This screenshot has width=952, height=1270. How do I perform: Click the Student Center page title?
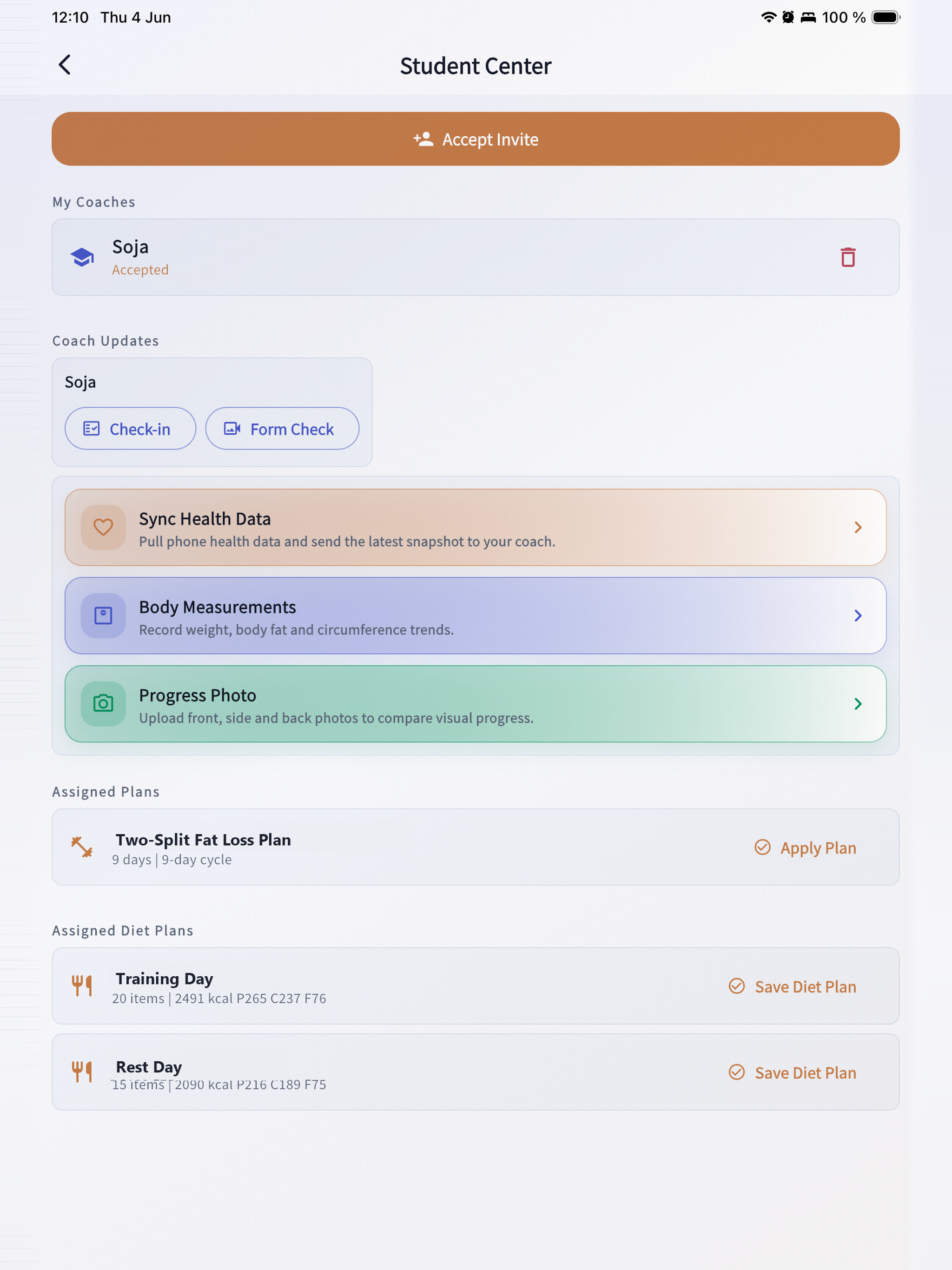[476, 66]
